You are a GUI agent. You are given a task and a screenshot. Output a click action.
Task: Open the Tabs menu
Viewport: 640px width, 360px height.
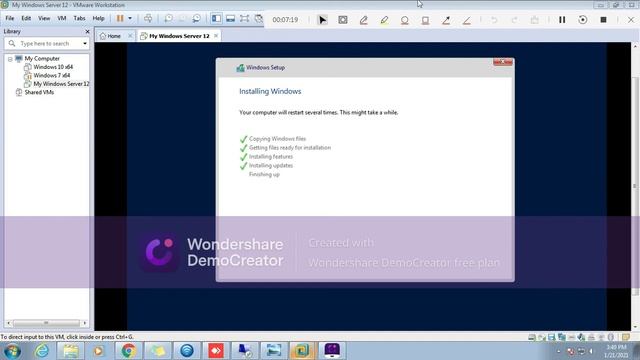(x=79, y=18)
